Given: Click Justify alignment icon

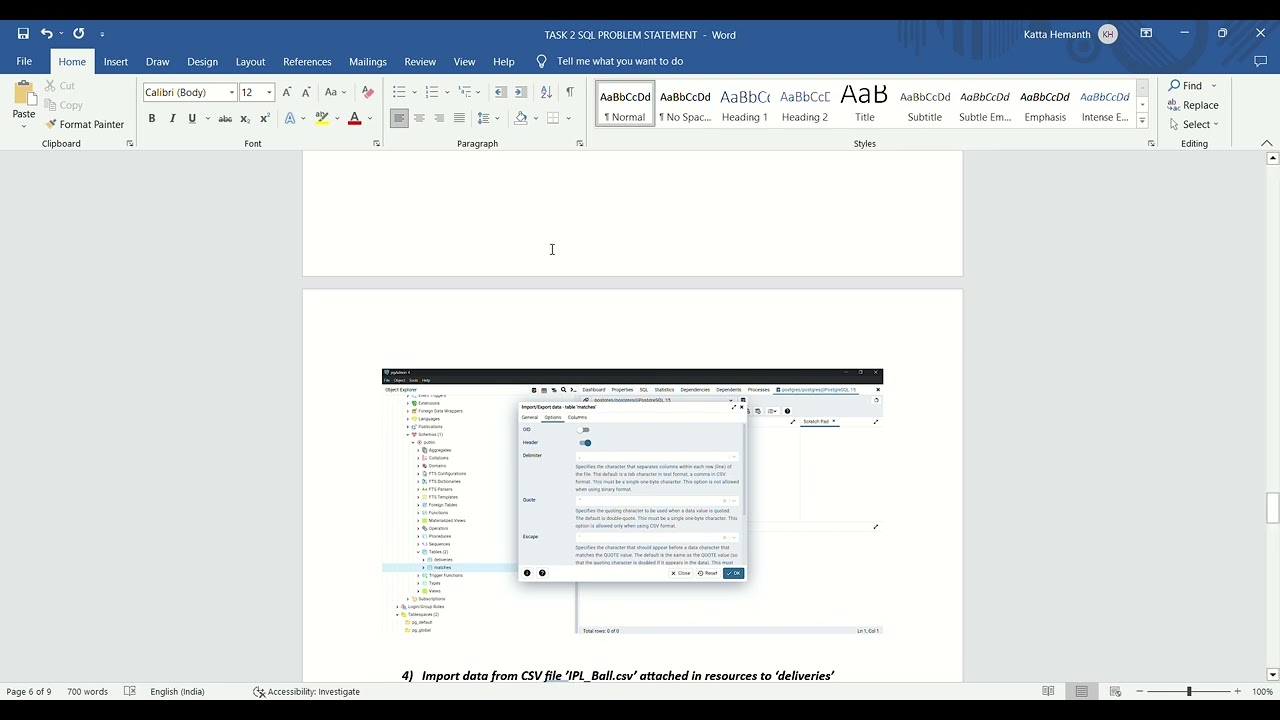Looking at the screenshot, I should click(459, 118).
